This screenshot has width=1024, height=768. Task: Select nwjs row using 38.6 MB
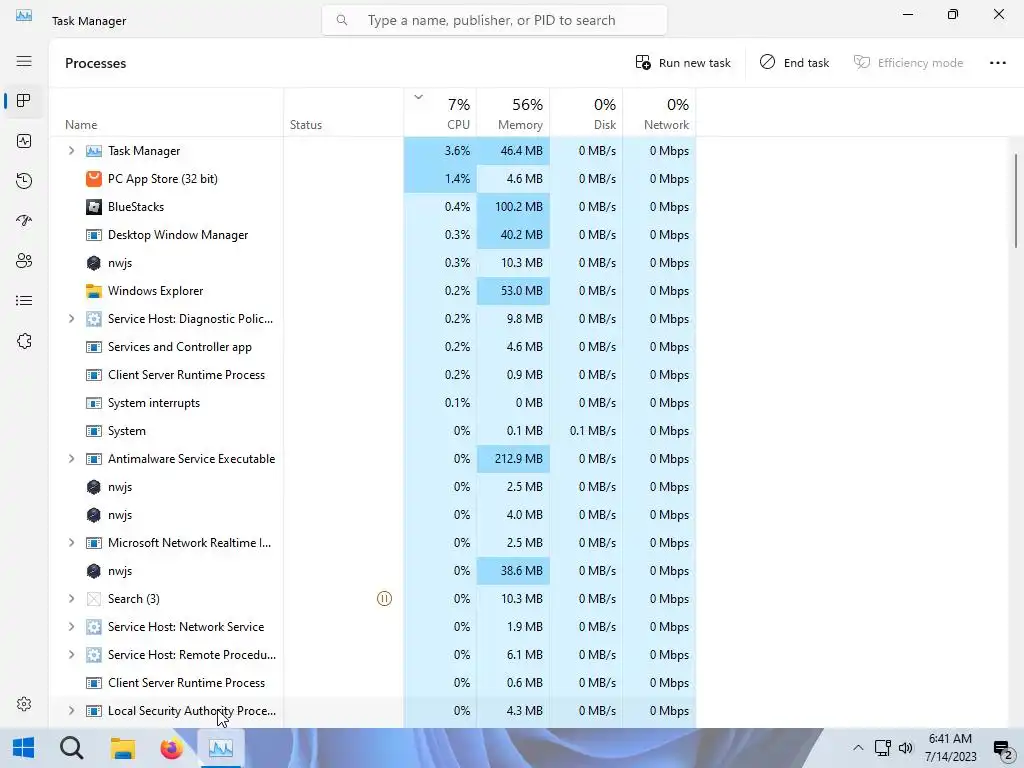click(x=372, y=571)
